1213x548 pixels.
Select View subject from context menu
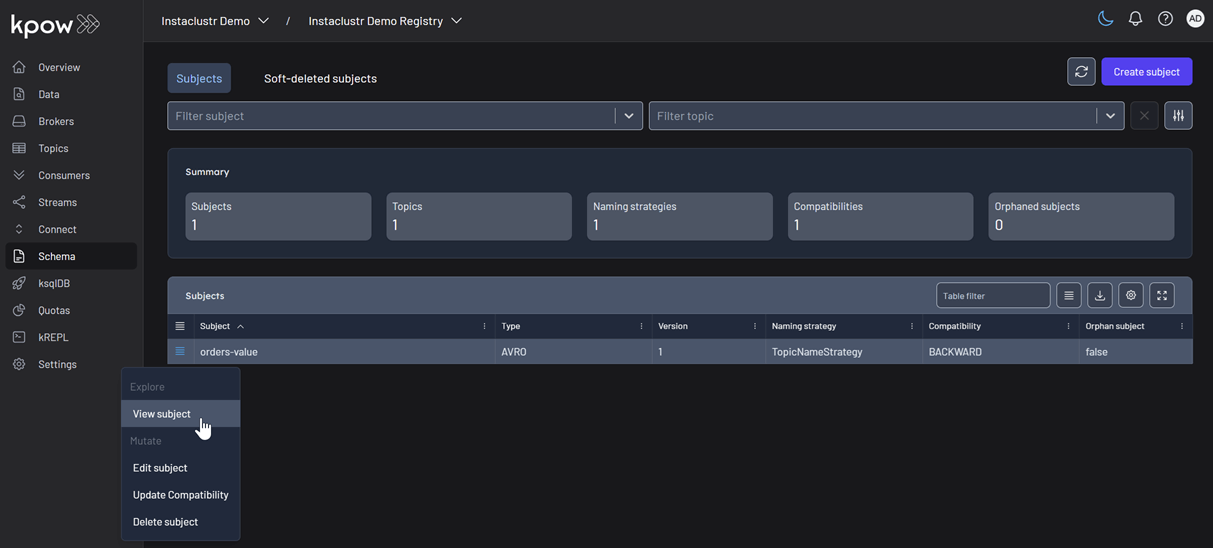tap(162, 414)
